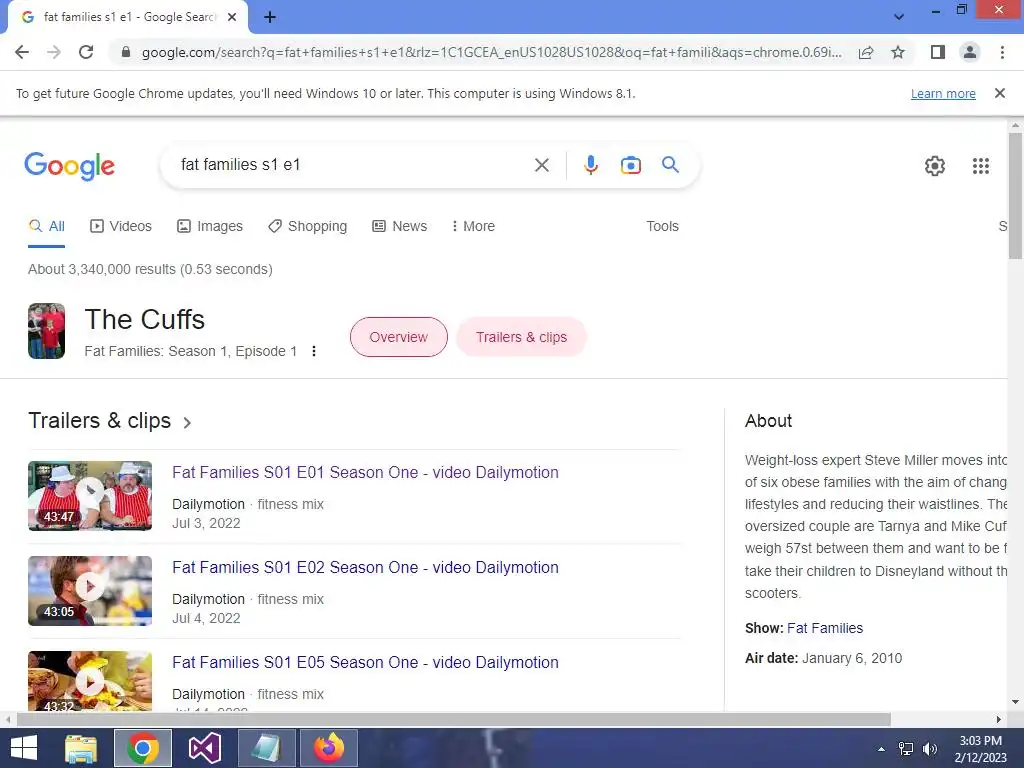Click the 'Air date: January 6, 2010' text
The width and height of the screenshot is (1024, 768).
tap(824, 658)
